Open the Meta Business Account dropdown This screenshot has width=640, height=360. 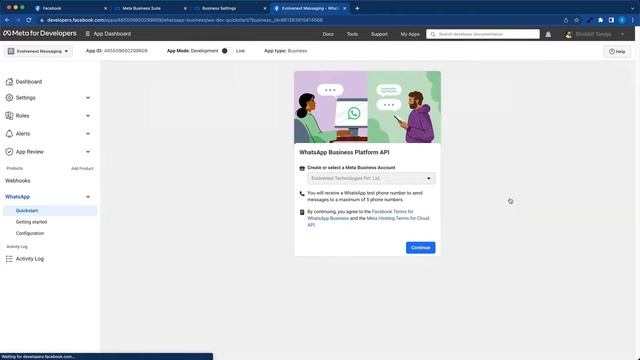[x=371, y=178]
